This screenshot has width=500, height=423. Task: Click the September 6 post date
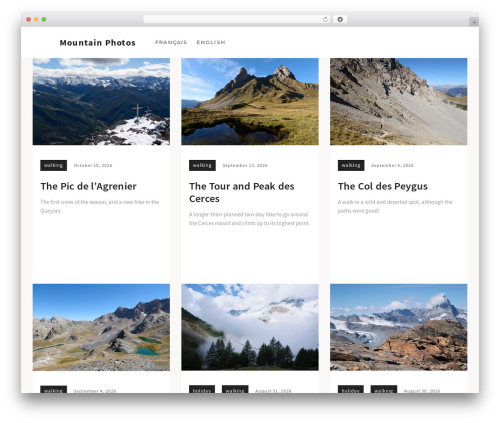tap(392, 165)
